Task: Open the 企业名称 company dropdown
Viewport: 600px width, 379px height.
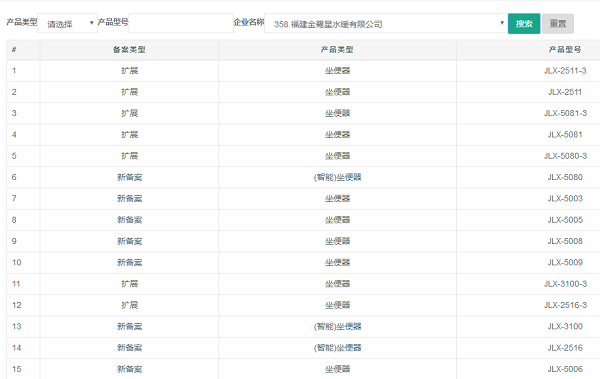Action: 386,23
